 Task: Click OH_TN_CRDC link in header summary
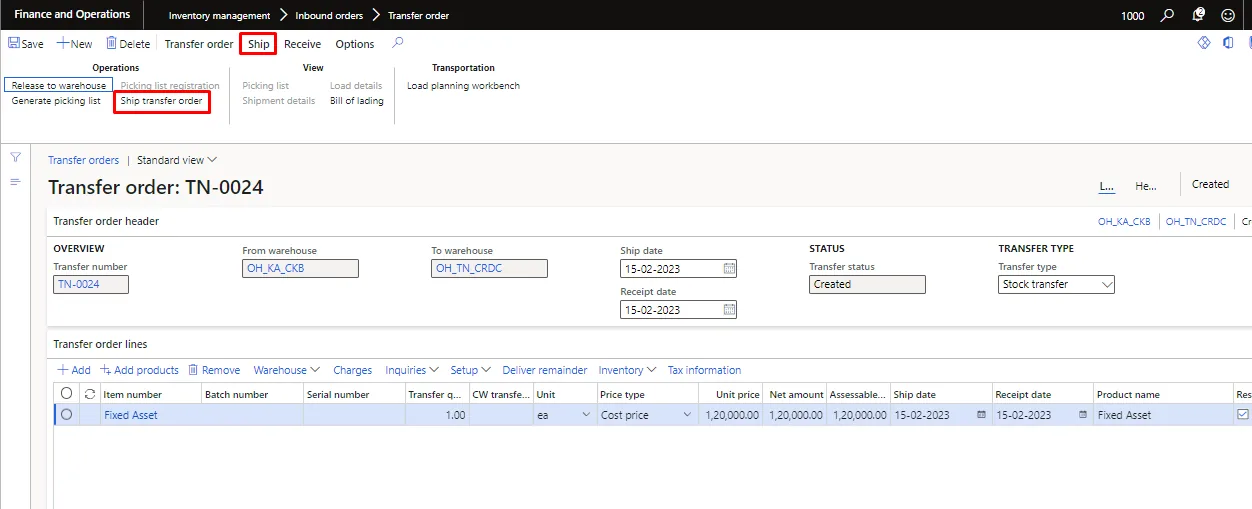click(x=1196, y=222)
